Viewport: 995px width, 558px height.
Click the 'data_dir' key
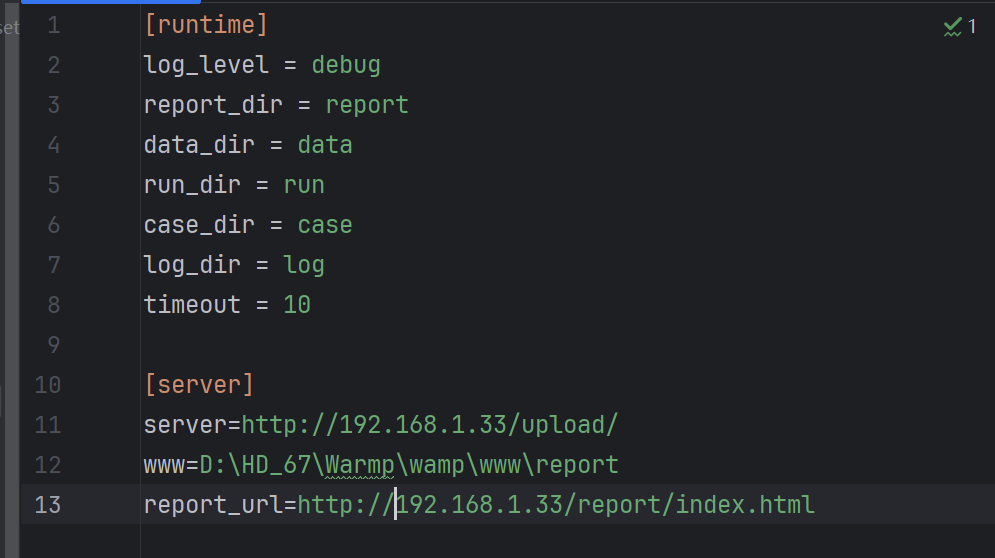coord(199,145)
